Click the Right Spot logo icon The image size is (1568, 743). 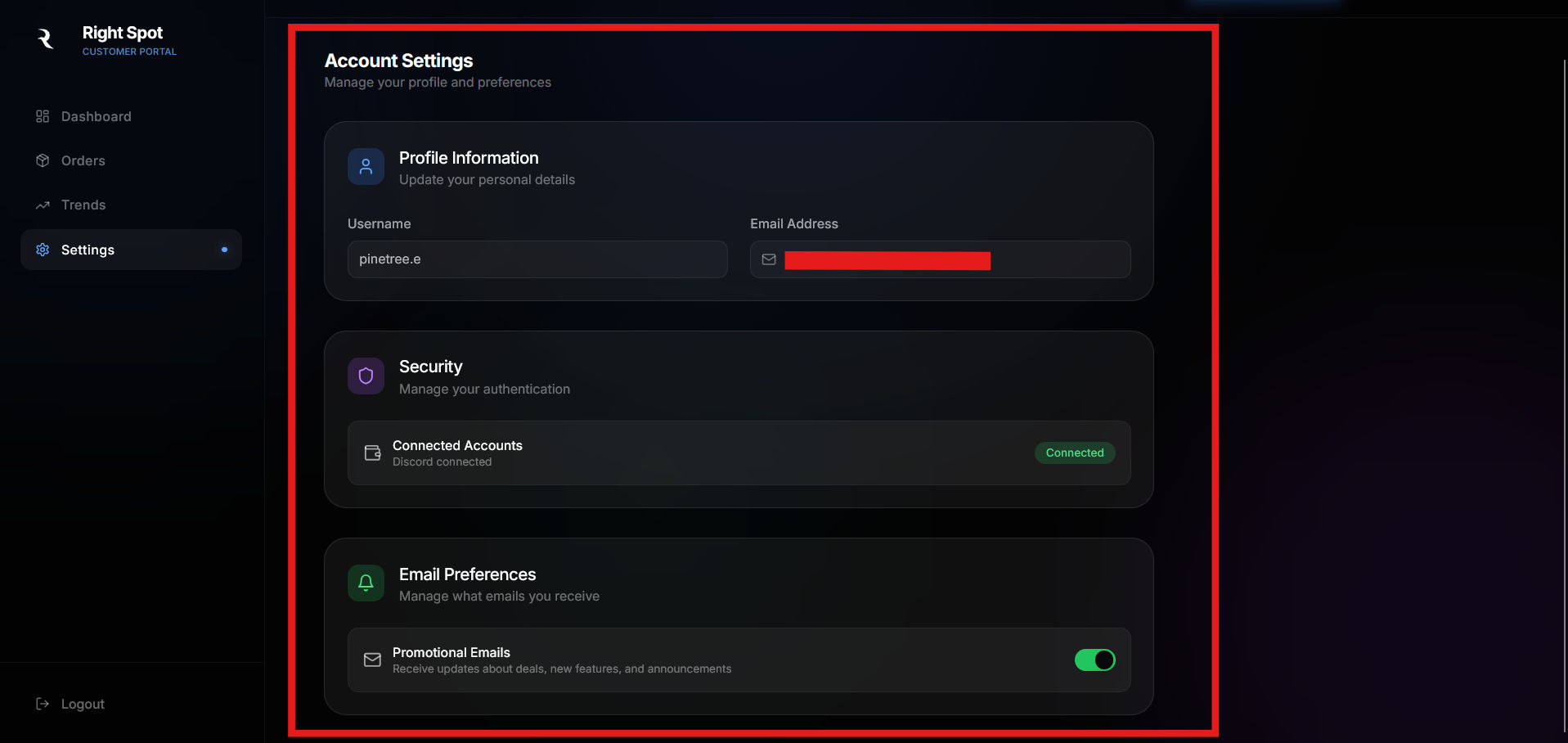[x=46, y=38]
